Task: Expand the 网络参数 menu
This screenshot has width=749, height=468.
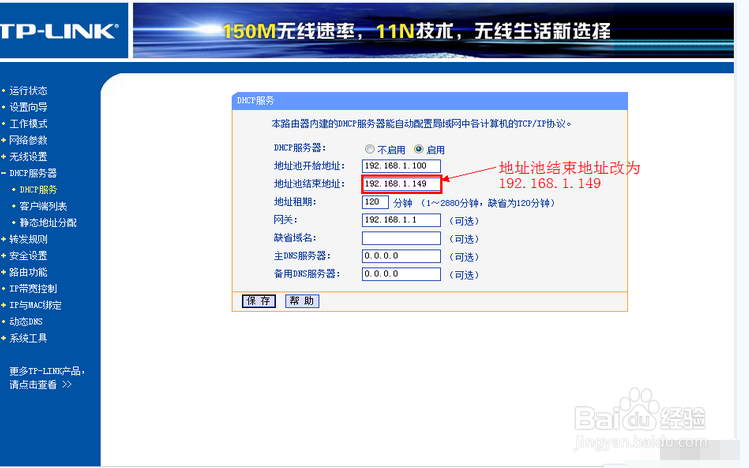Action: pos(28,140)
